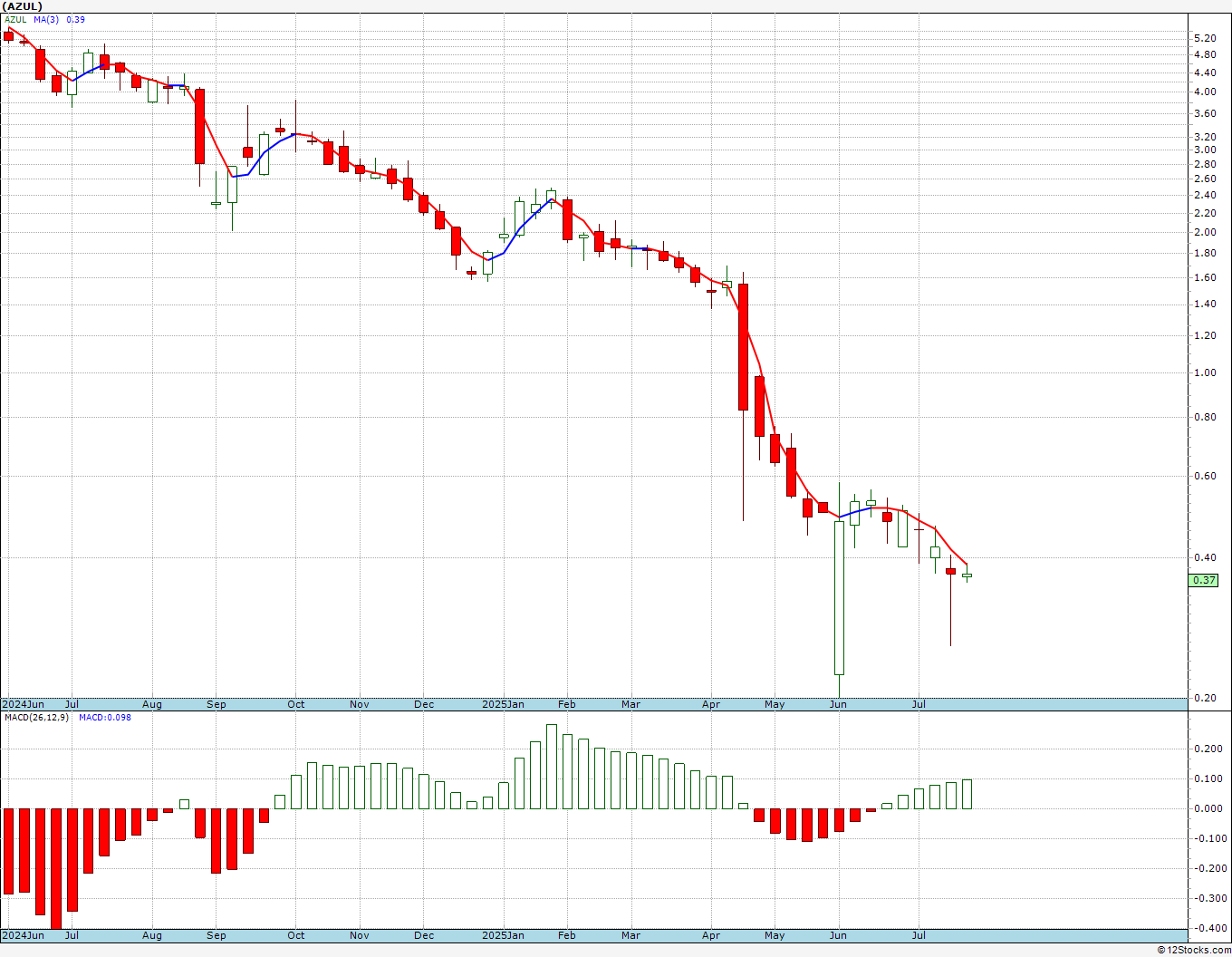Click Oct on price chart time axis
The height and width of the screenshot is (957, 1232).
pos(296,704)
